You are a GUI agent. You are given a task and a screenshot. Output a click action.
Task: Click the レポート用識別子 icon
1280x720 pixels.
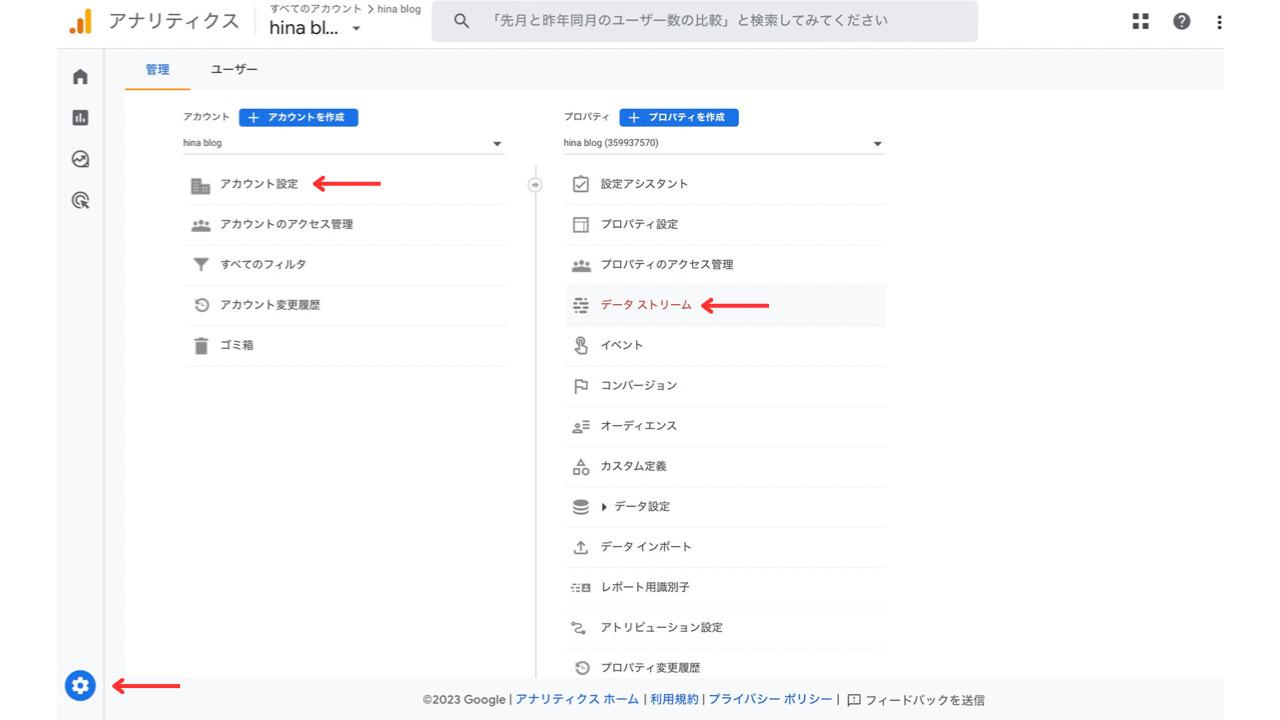[581, 588]
